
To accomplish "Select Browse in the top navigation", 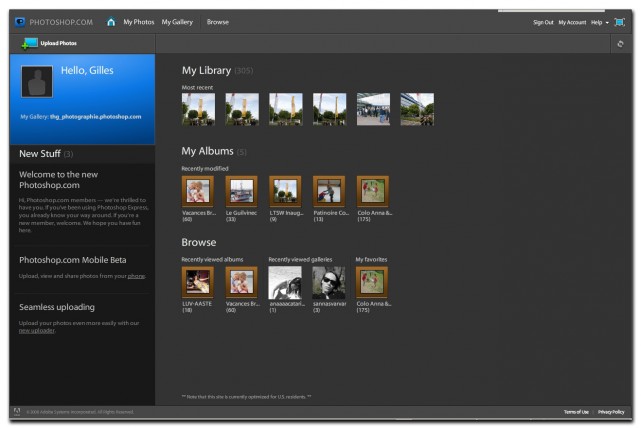I will 217,22.
